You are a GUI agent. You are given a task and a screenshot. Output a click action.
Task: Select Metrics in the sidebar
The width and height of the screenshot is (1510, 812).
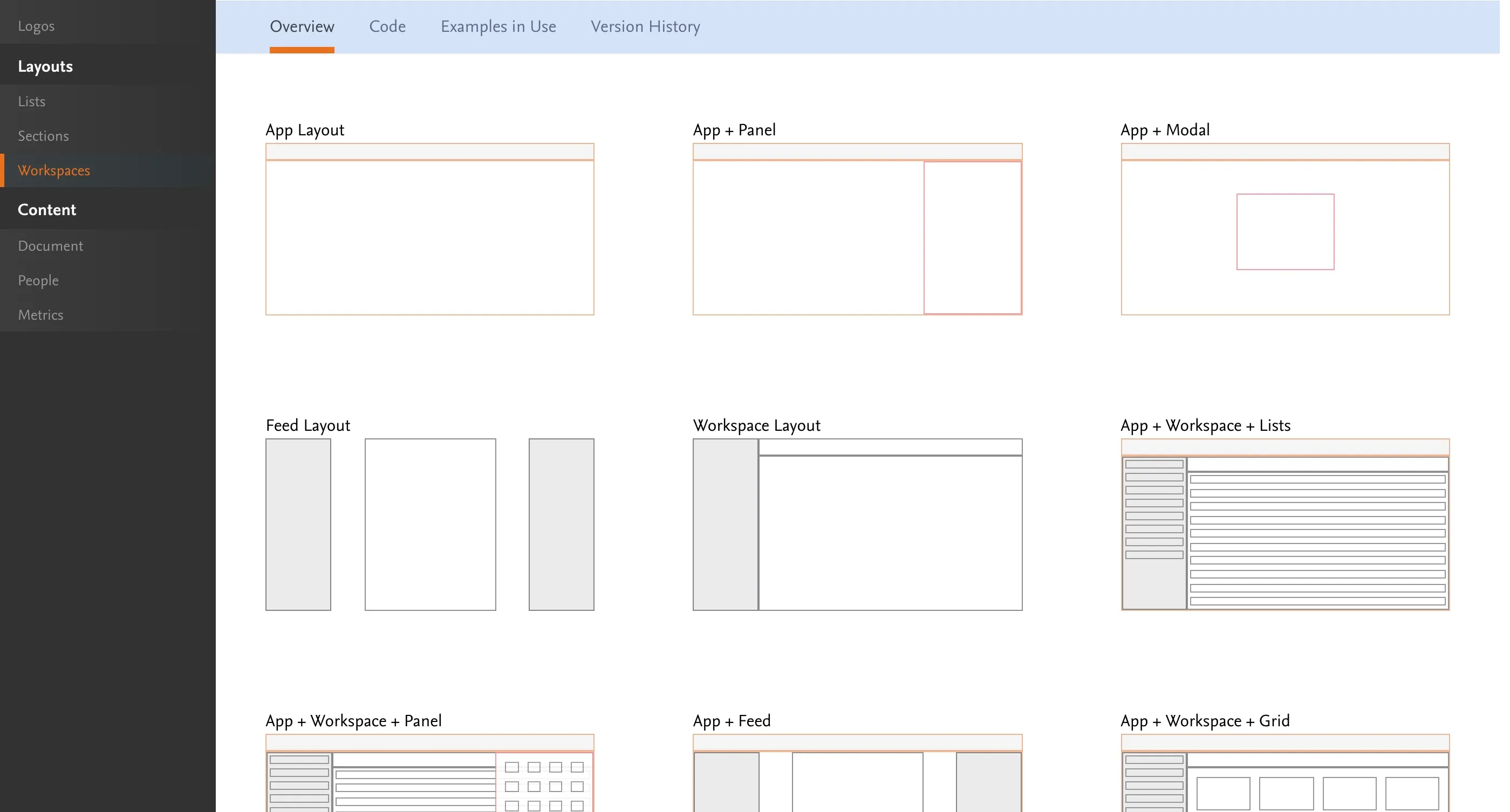click(x=40, y=315)
